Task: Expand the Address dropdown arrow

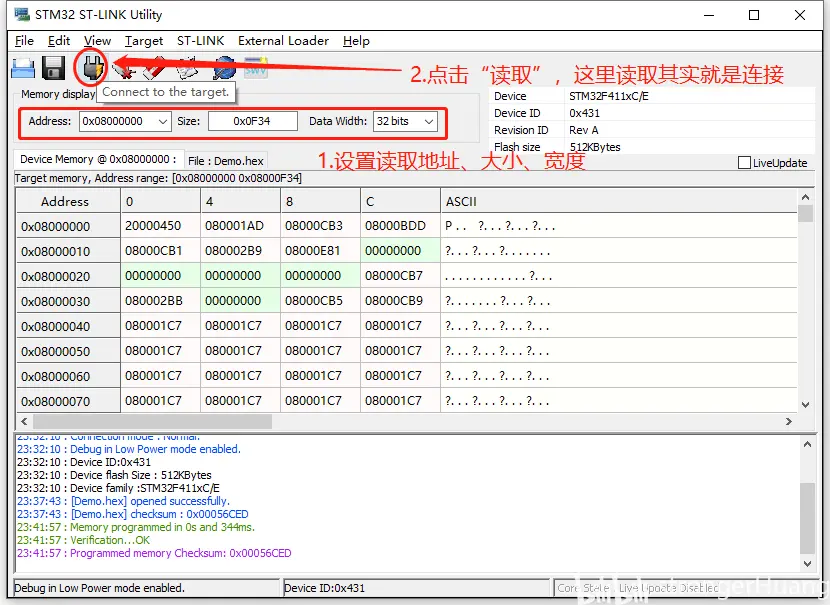Action: [163, 122]
